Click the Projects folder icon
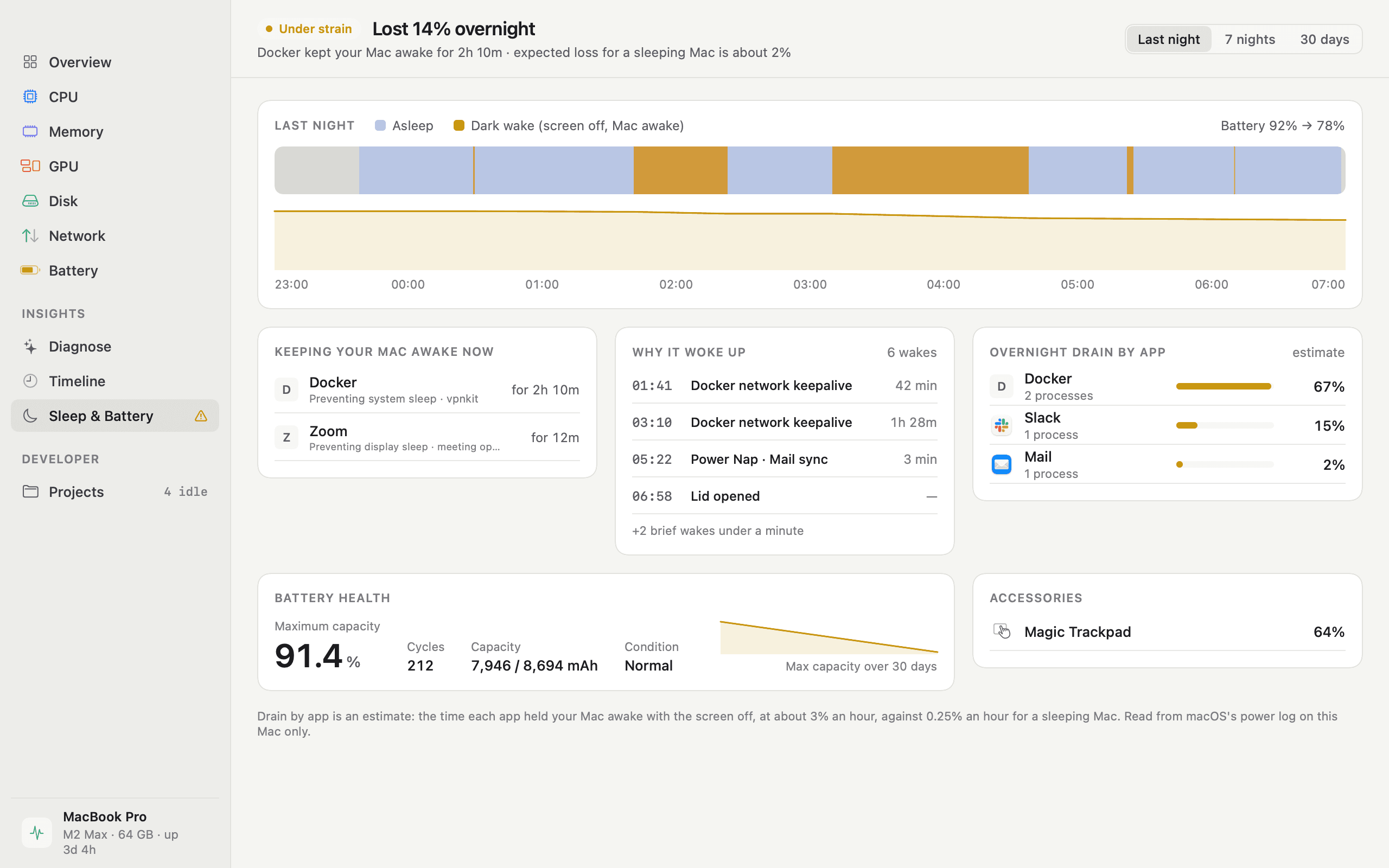 pos(30,492)
